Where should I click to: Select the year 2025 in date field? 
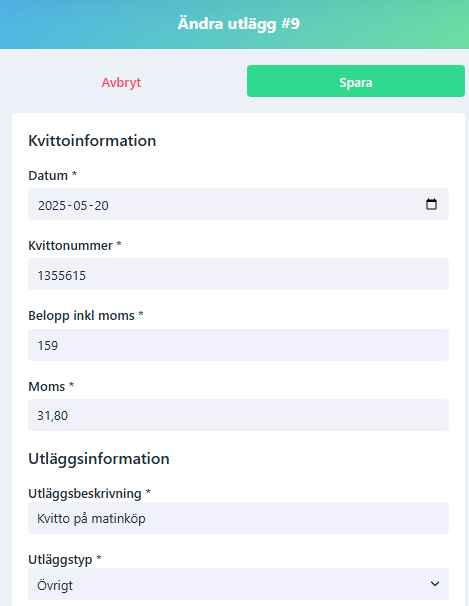[x=52, y=205]
